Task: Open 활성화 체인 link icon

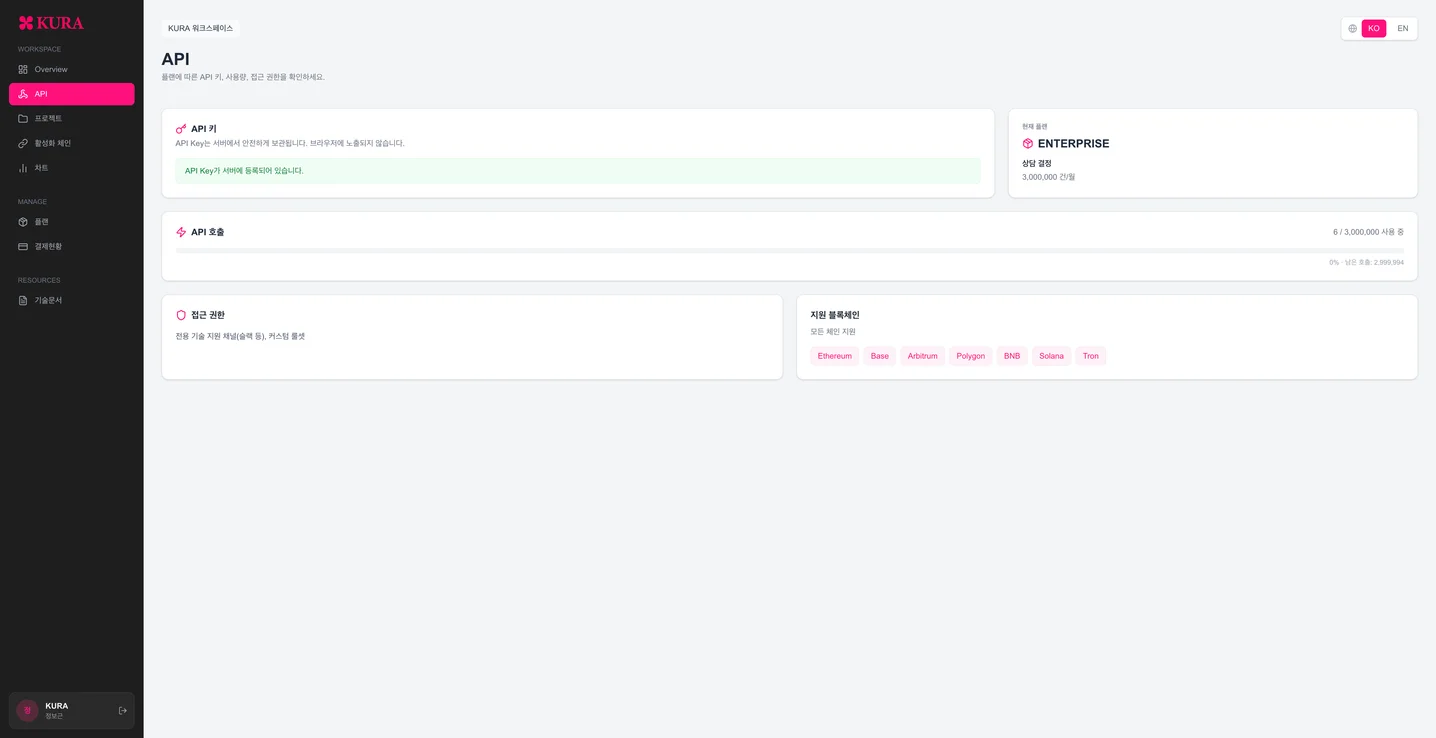Action: pyautogui.click(x=23, y=143)
